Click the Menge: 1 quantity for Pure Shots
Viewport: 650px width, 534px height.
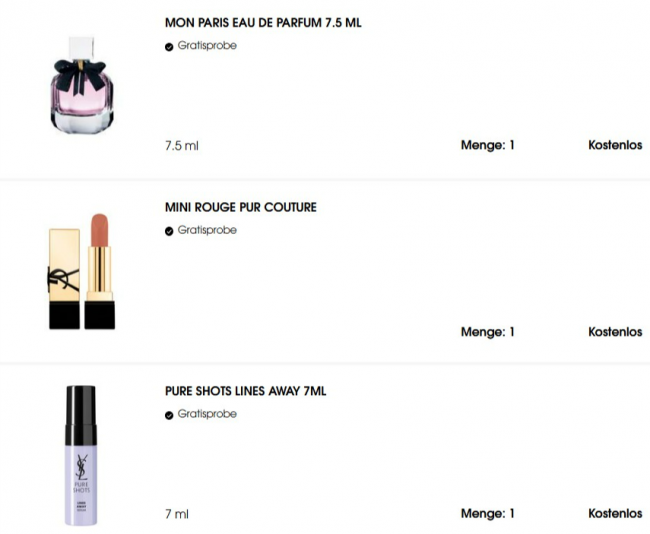coord(488,514)
